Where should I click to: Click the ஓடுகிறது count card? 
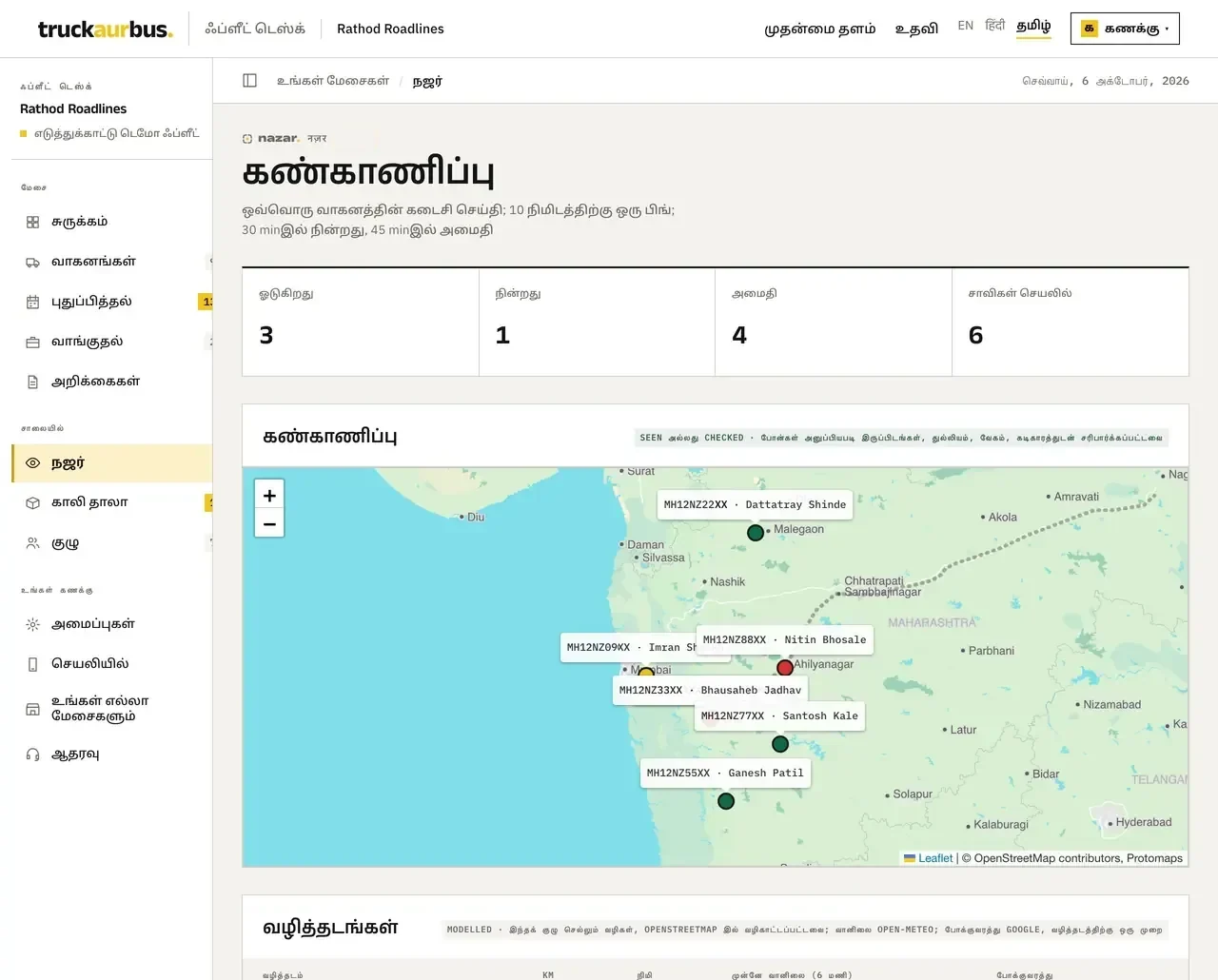(x=361, y=323)
